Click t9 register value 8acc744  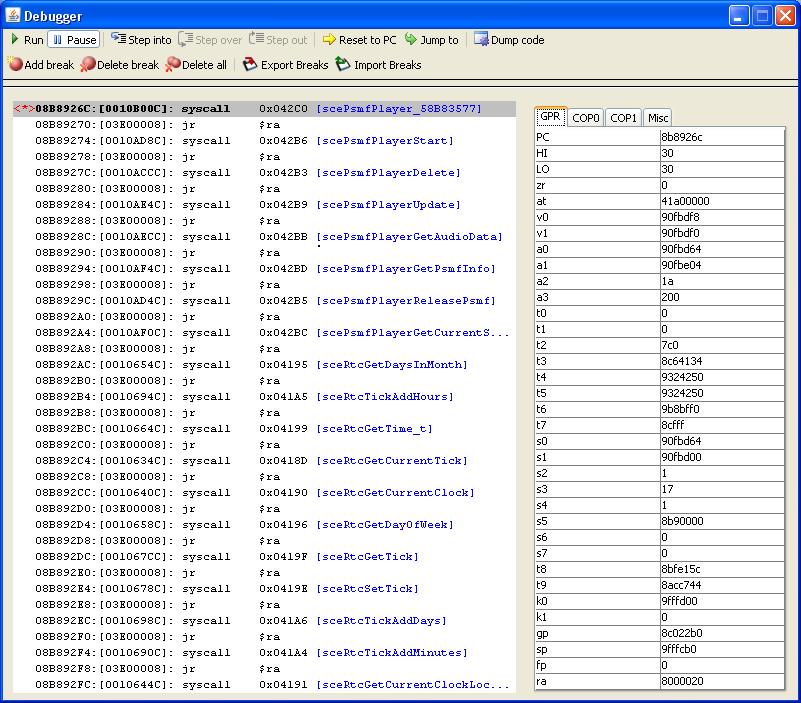[x=722, y=585]
